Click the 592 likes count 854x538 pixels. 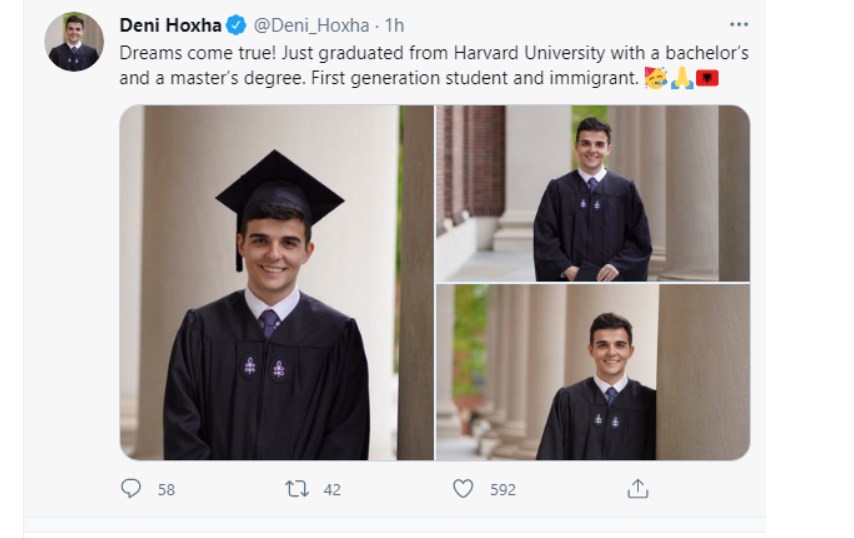coord(501,489)
